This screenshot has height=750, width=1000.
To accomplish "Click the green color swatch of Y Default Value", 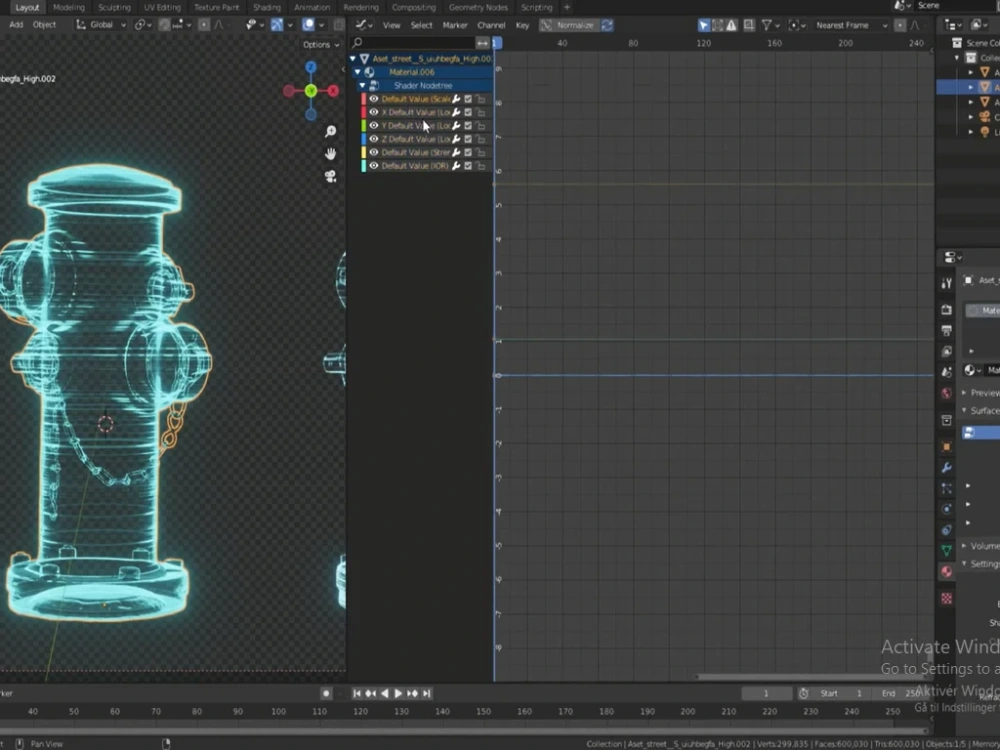I will (x=363, y=125).
